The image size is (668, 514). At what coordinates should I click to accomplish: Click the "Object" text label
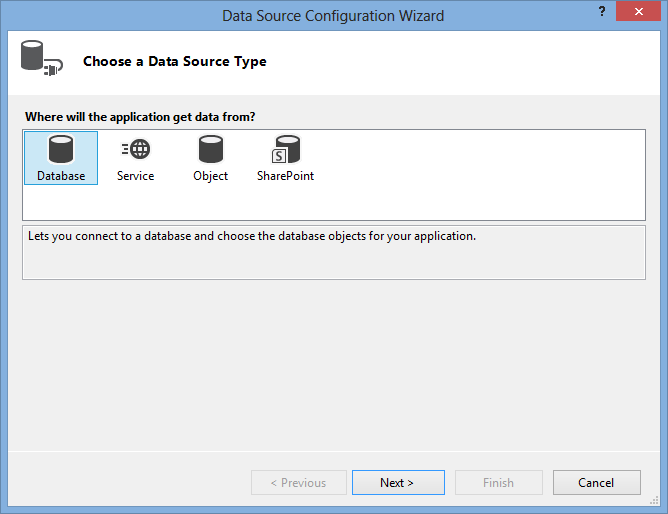(210, 176)
